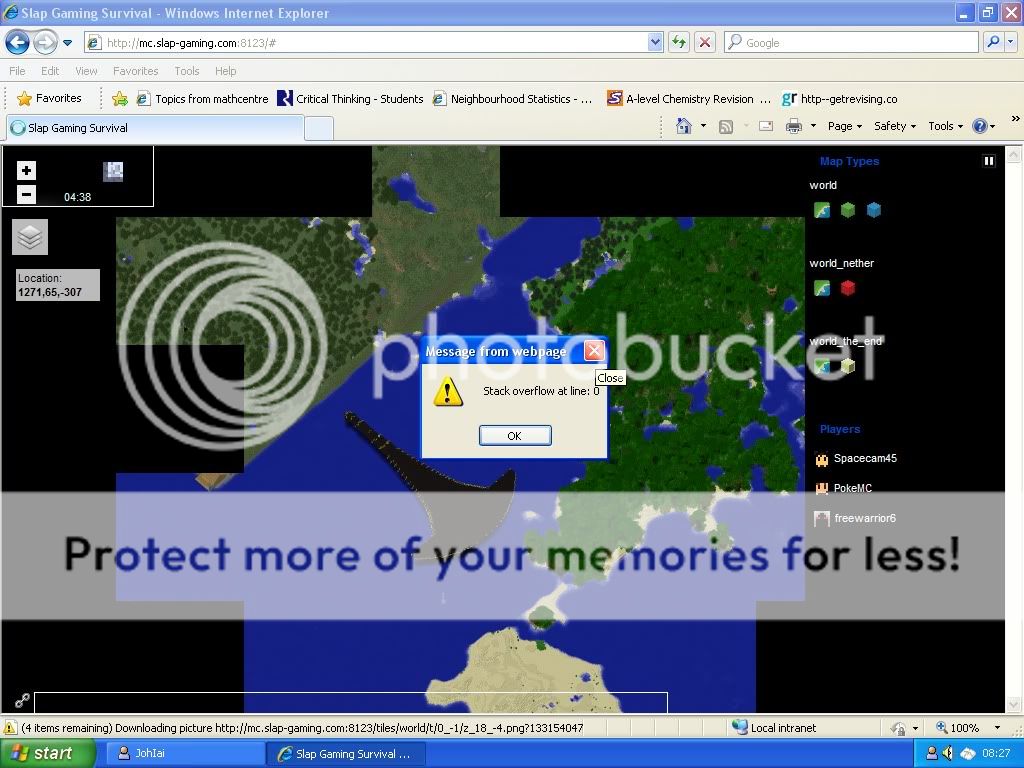Click the map zoom in plus button
Image resolution: width=1024 pixels, height=768 pixels.
coord(27,171)
